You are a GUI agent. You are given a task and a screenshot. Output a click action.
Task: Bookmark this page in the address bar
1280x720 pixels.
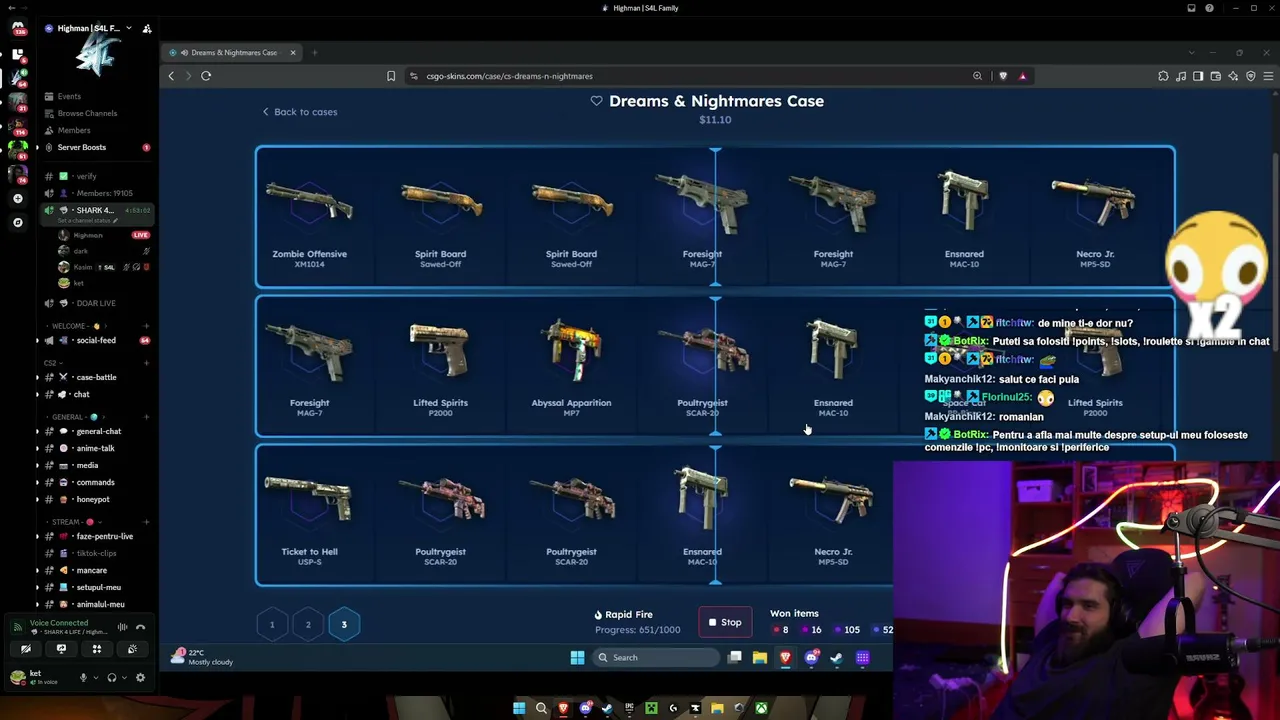[x=391, y=76]
